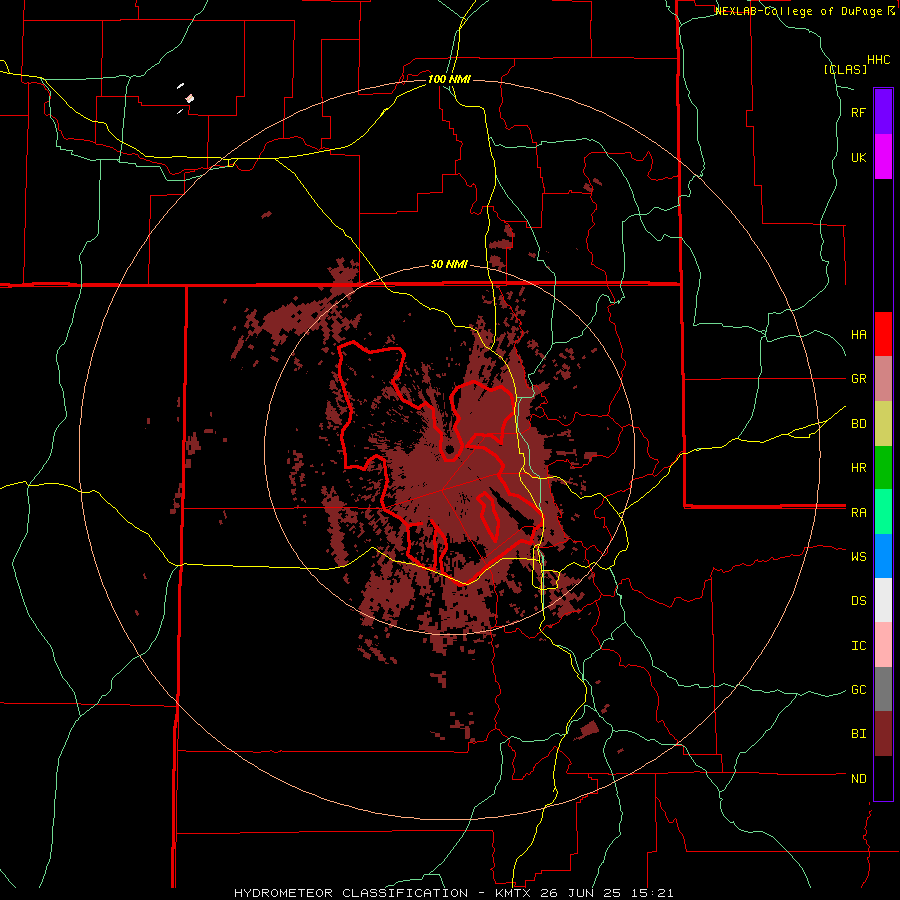Click the UK magenta color swatch
The height and width of the screenshot is (900, 900).
[883, 157]
